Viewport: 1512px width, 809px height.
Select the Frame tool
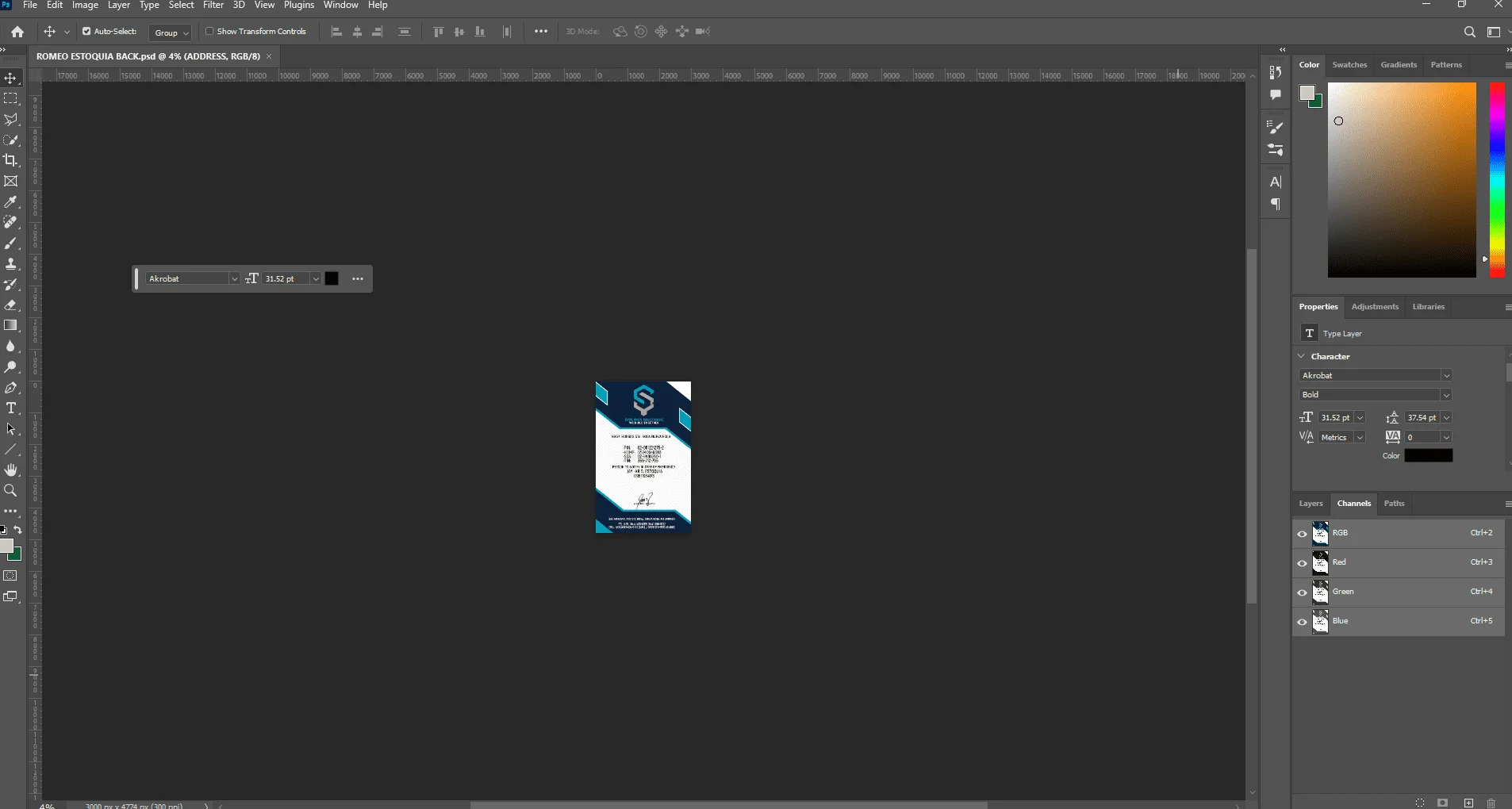11,181
